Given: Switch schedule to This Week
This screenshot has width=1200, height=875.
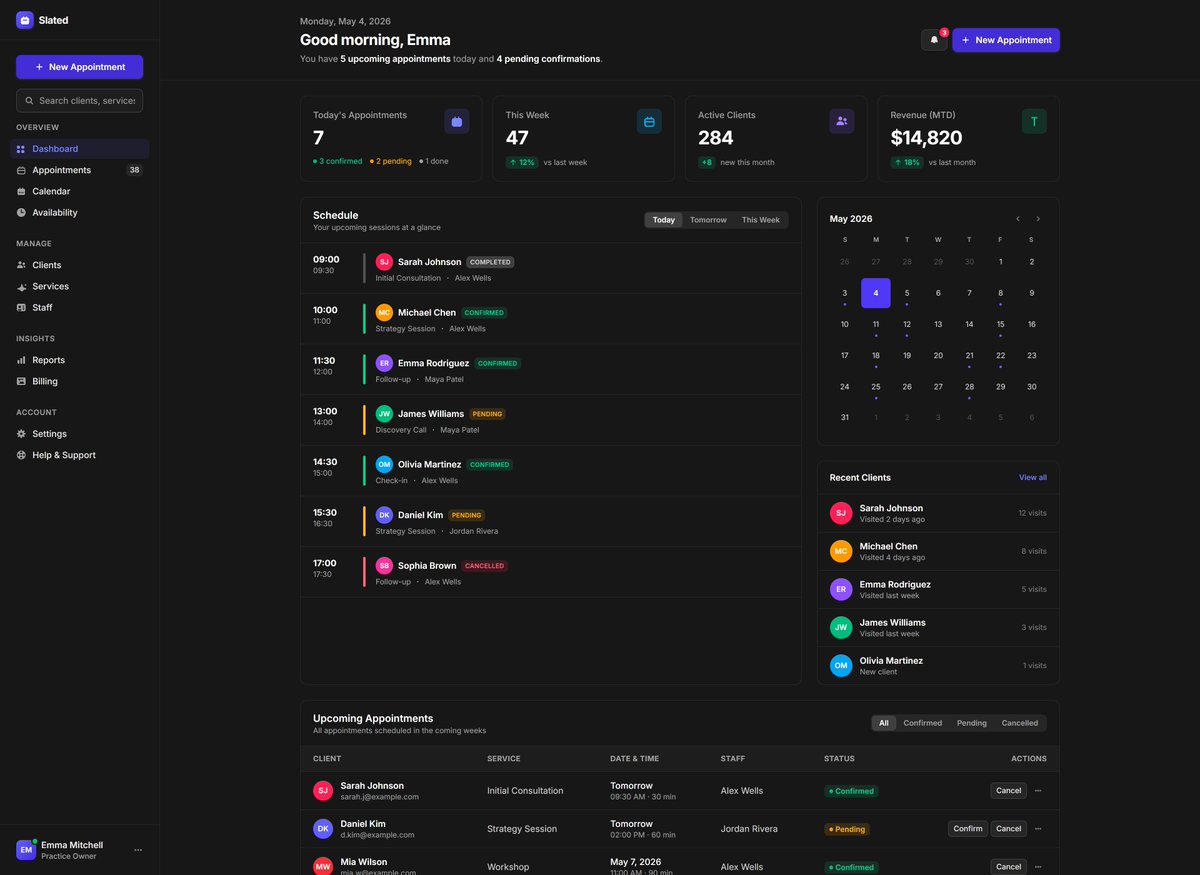Looking at the screenshot, I should [x=760, y=220].
